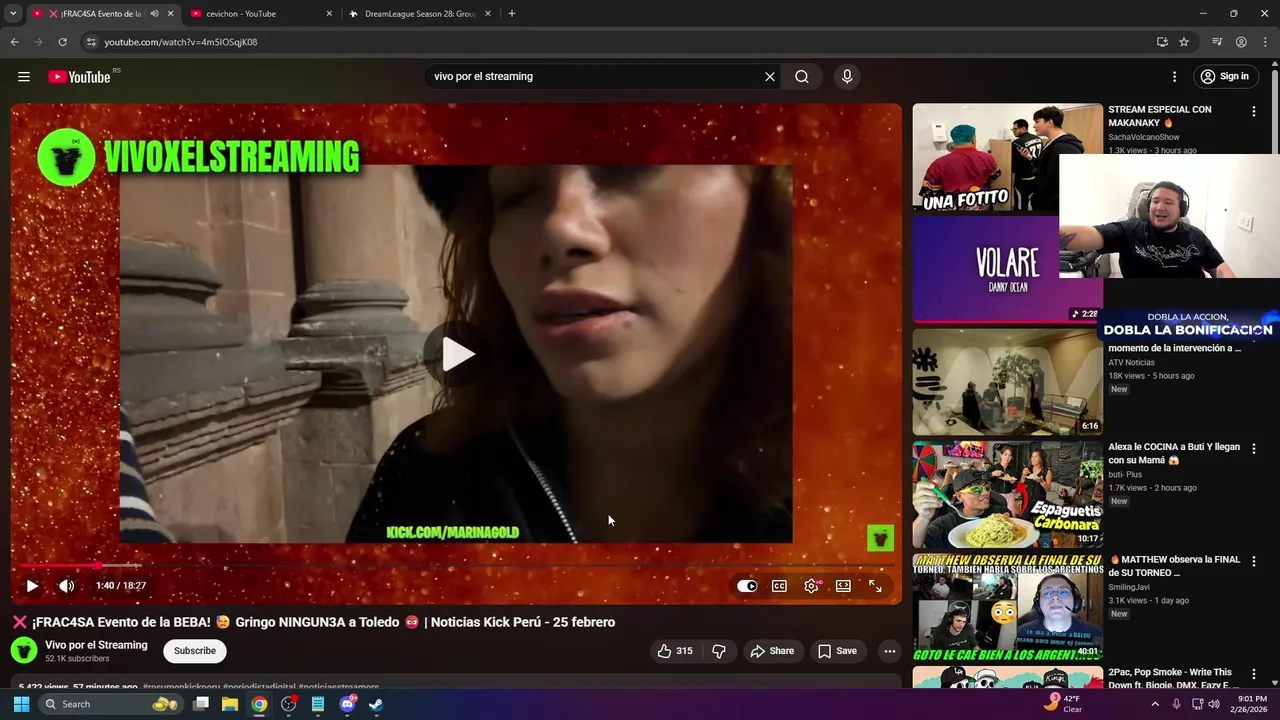The height and width of the screenshot is (720, 1280).
Task: Open more actions below the video
Action: [889, 651]
